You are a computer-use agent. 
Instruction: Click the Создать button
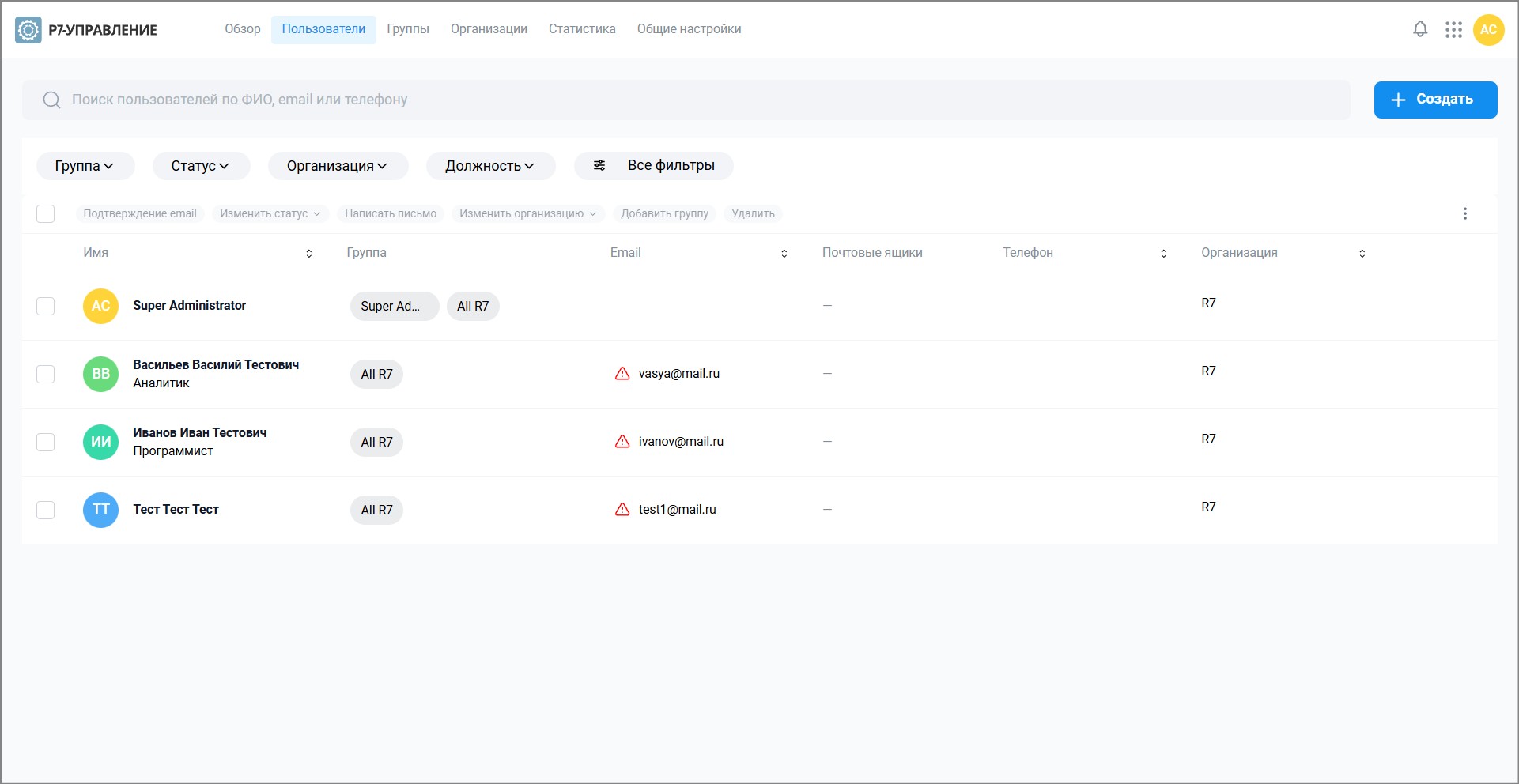1435,100
